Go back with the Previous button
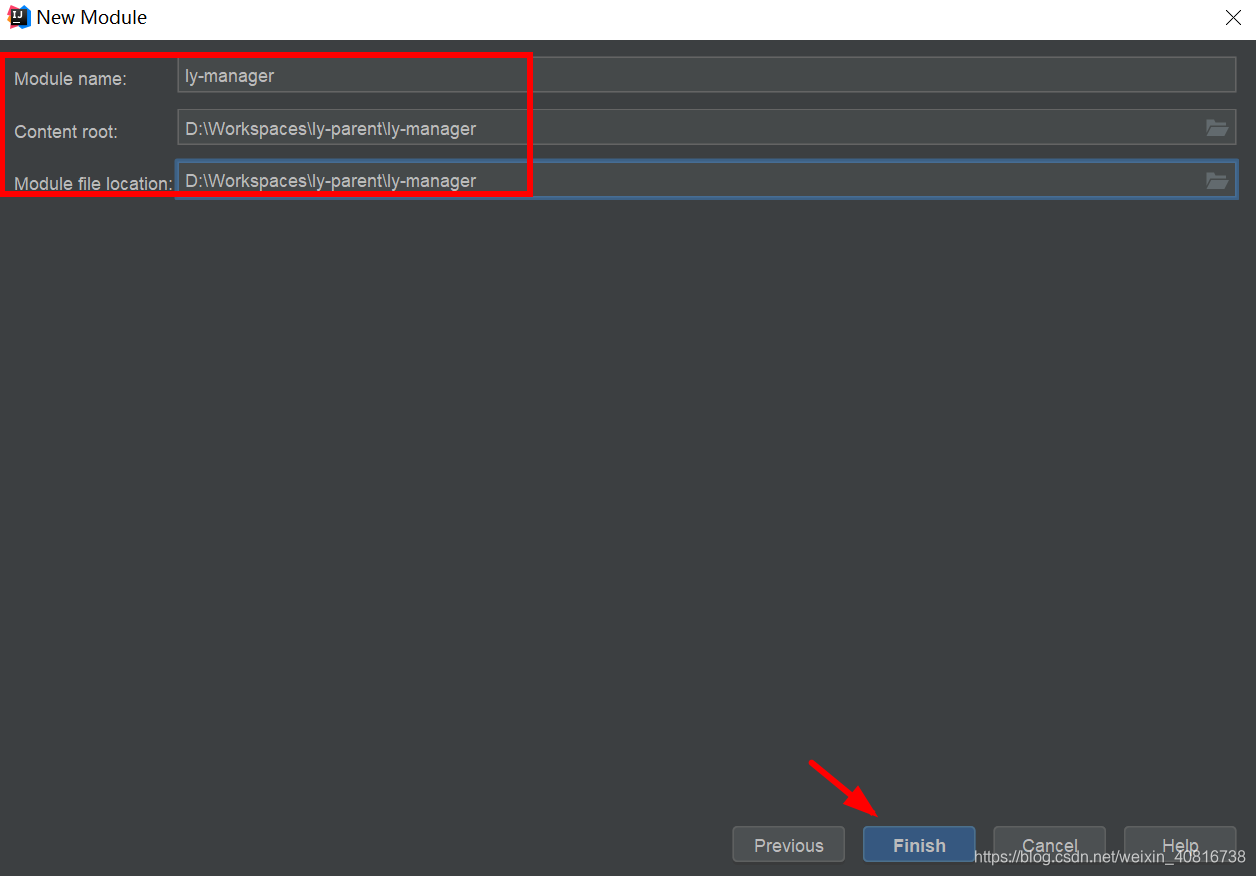 (789, 845)
